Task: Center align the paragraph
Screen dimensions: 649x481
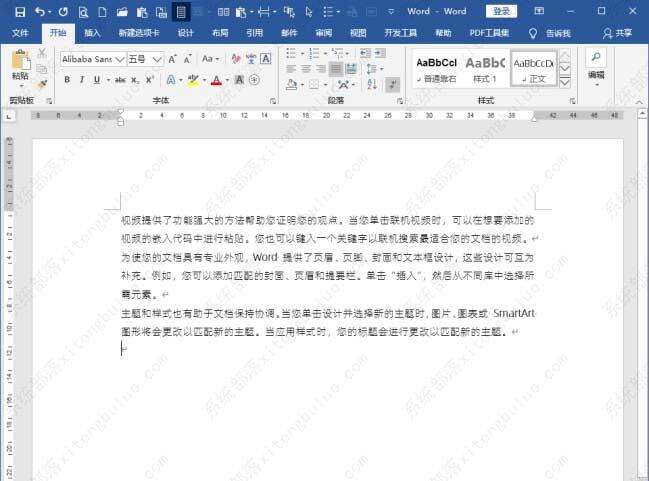Action: (x=306, y=69)
